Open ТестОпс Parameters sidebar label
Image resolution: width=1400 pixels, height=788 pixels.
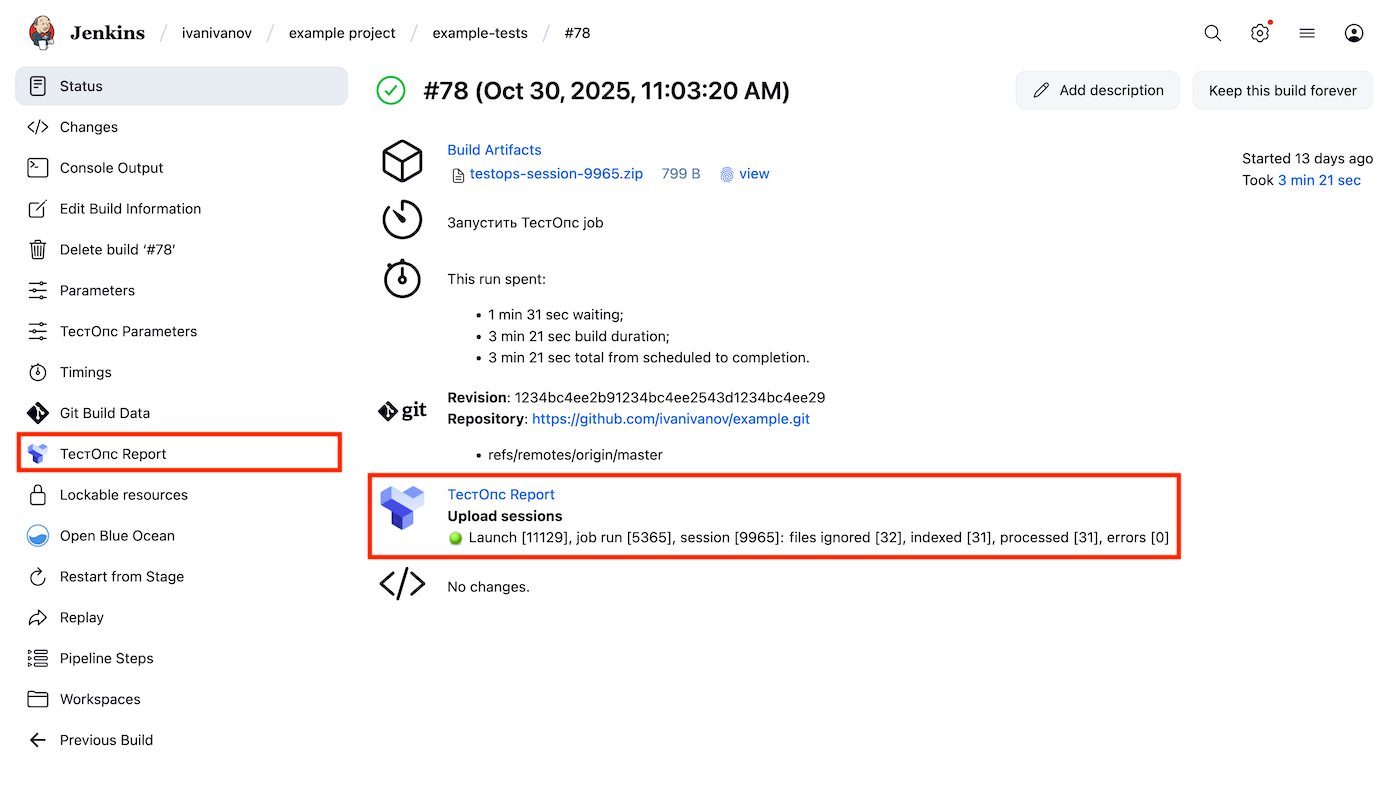pos(129,331)
